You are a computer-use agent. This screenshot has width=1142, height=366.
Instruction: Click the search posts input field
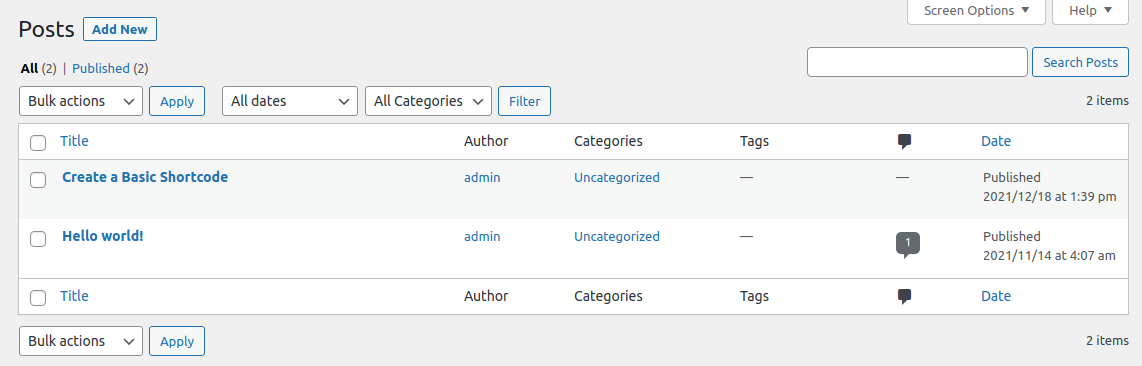click(x=917, y=63)
